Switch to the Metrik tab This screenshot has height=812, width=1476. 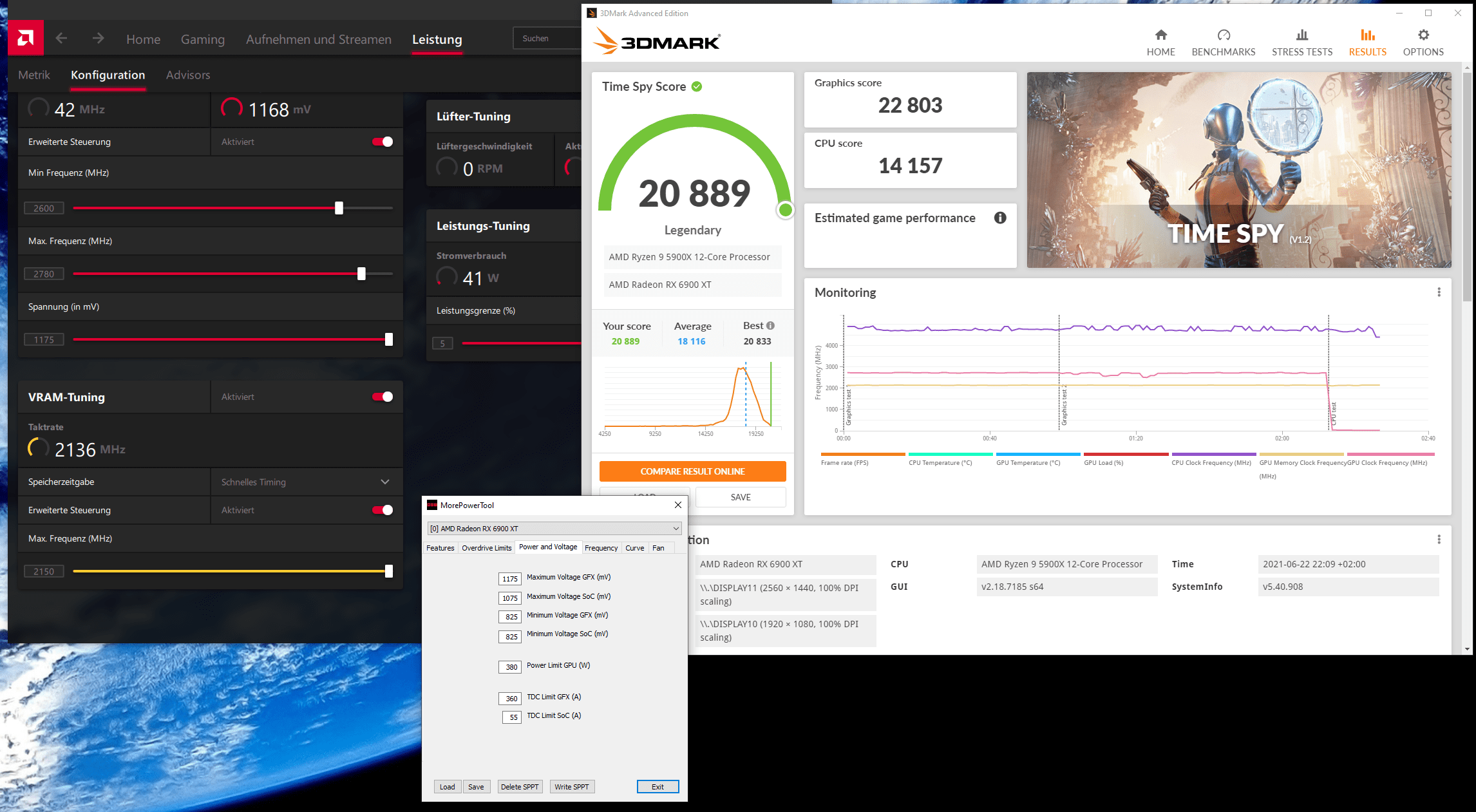point(34,75)
